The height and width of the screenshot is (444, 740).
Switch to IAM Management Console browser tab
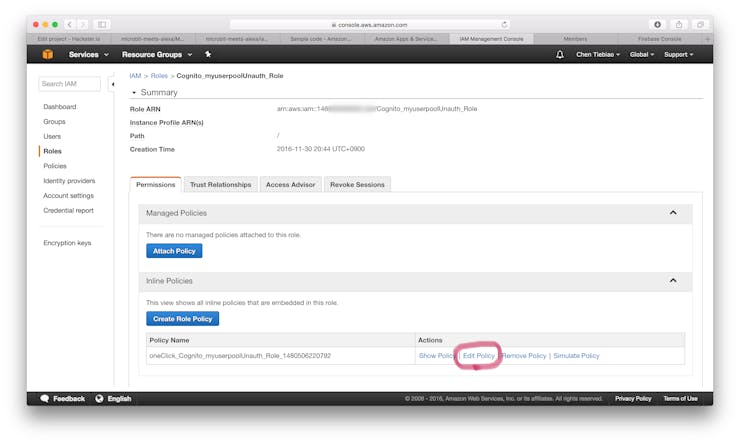(x=491, y=39)
